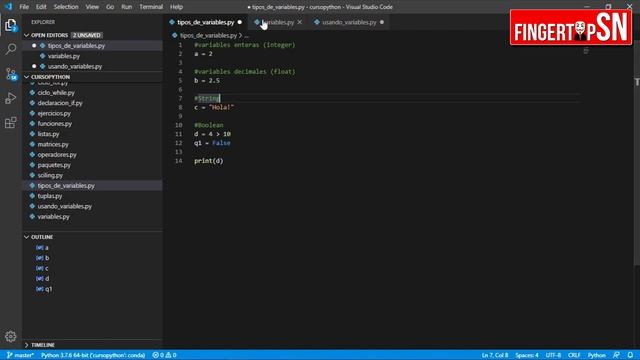Switch to the variables.py tab

(278, 22)
